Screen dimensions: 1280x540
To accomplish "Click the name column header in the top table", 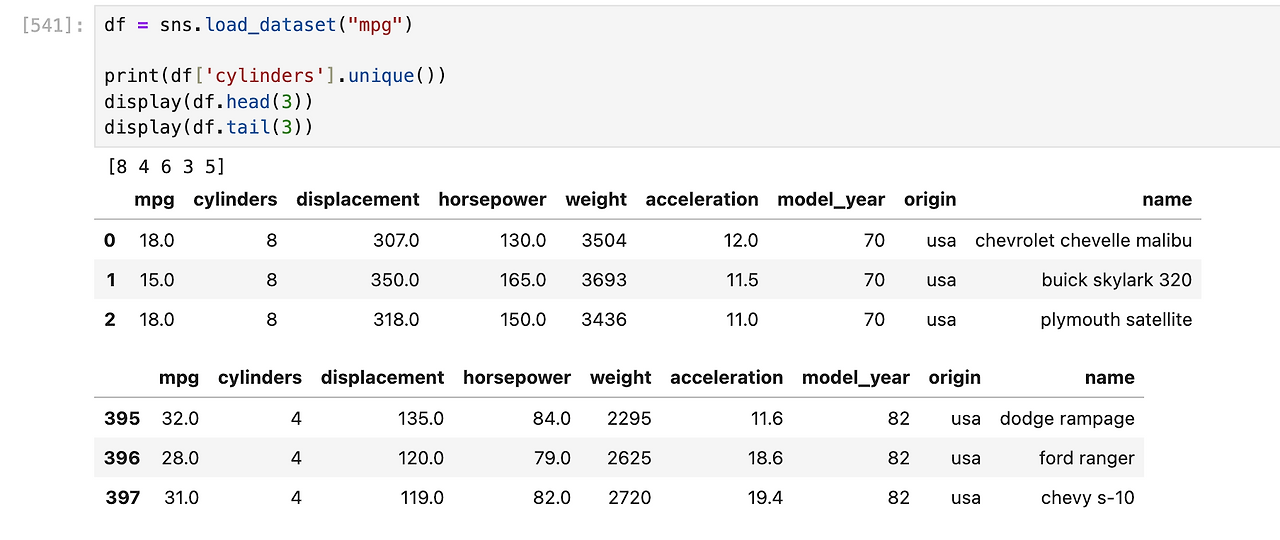I will coord(1167,199).
